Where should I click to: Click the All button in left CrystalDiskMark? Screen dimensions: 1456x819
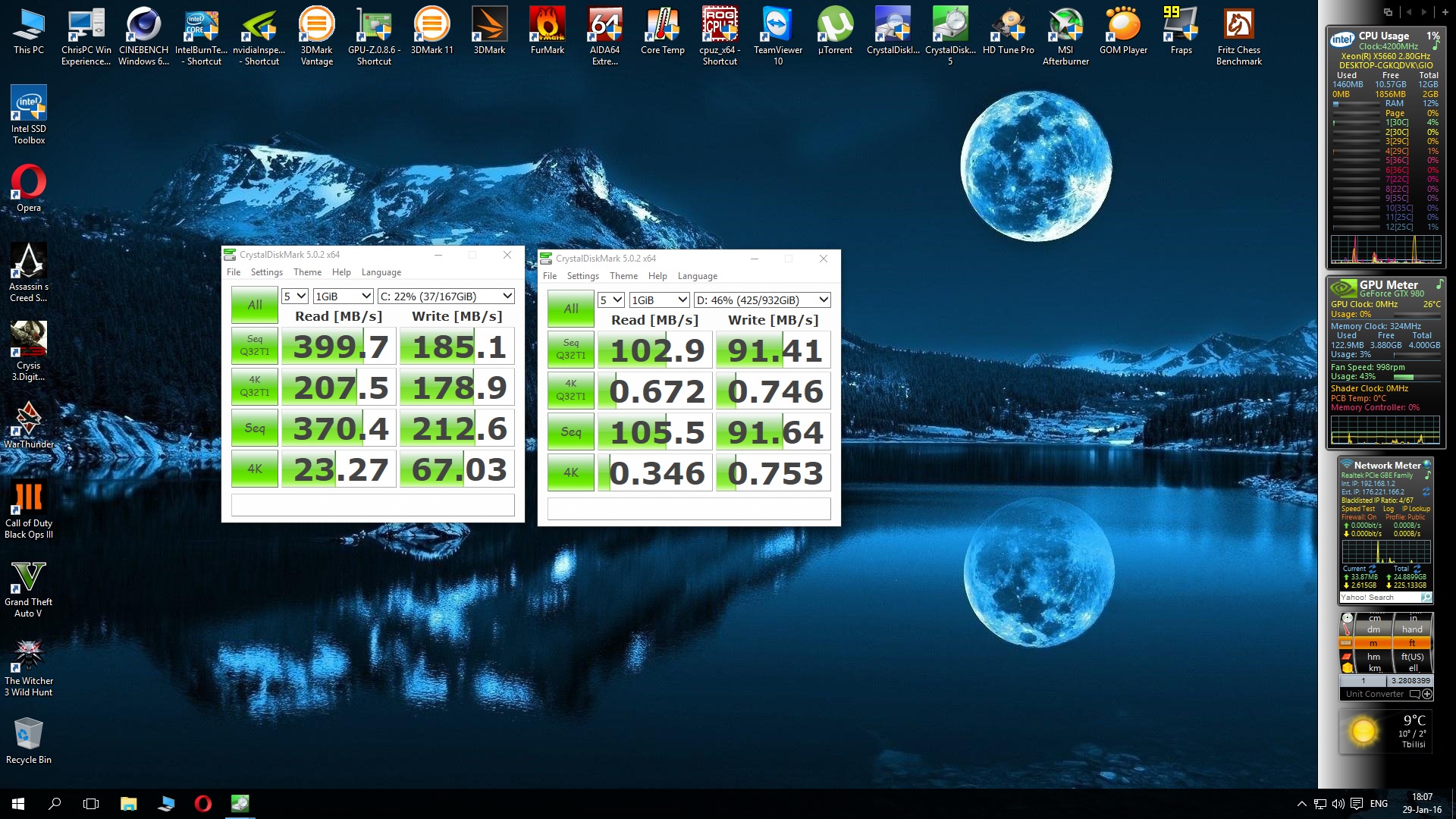[x=255, y=305]
